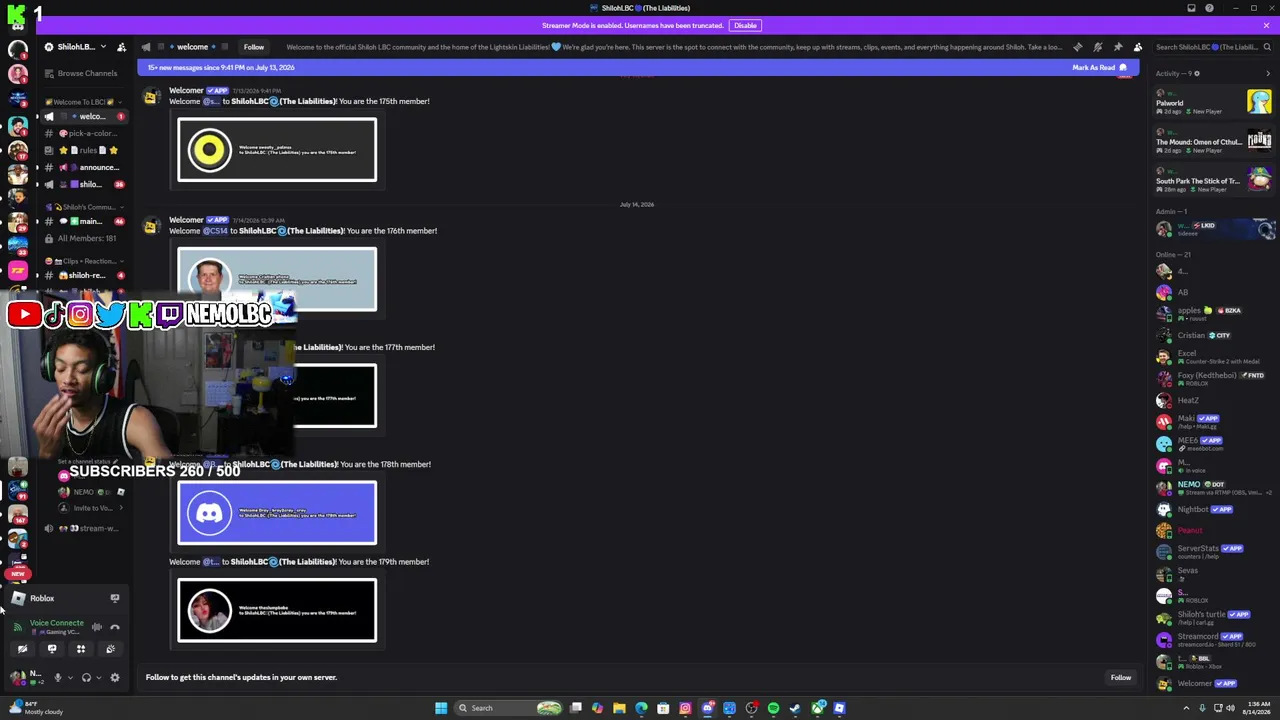Open the pick-a-color channel

click(x=85, y=133)
